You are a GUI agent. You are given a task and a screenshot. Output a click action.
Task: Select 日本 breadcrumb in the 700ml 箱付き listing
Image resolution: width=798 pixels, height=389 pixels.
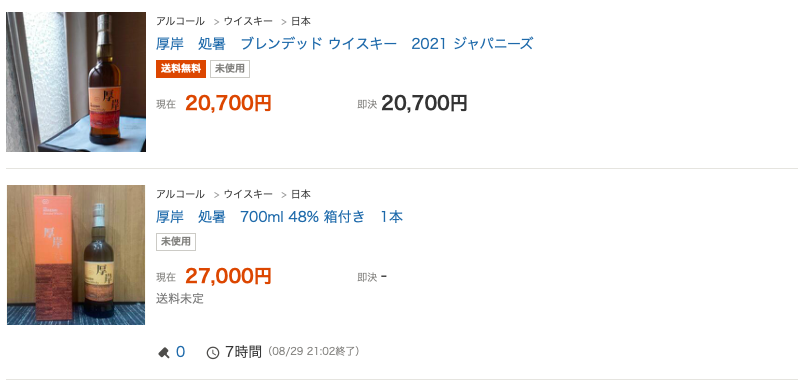click(301, 194)
